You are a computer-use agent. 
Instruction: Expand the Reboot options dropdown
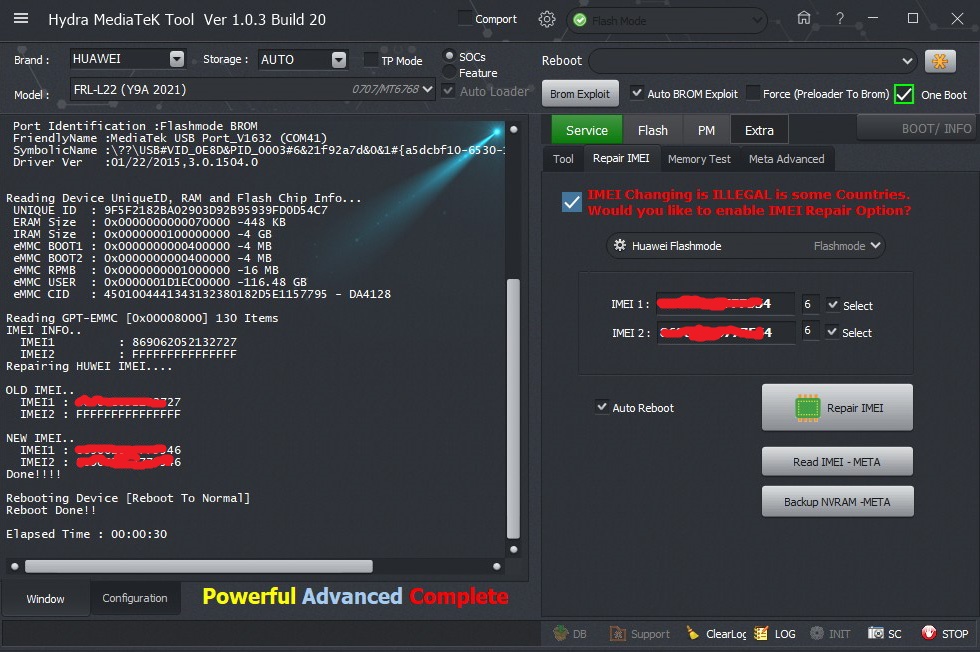[907, 61]
